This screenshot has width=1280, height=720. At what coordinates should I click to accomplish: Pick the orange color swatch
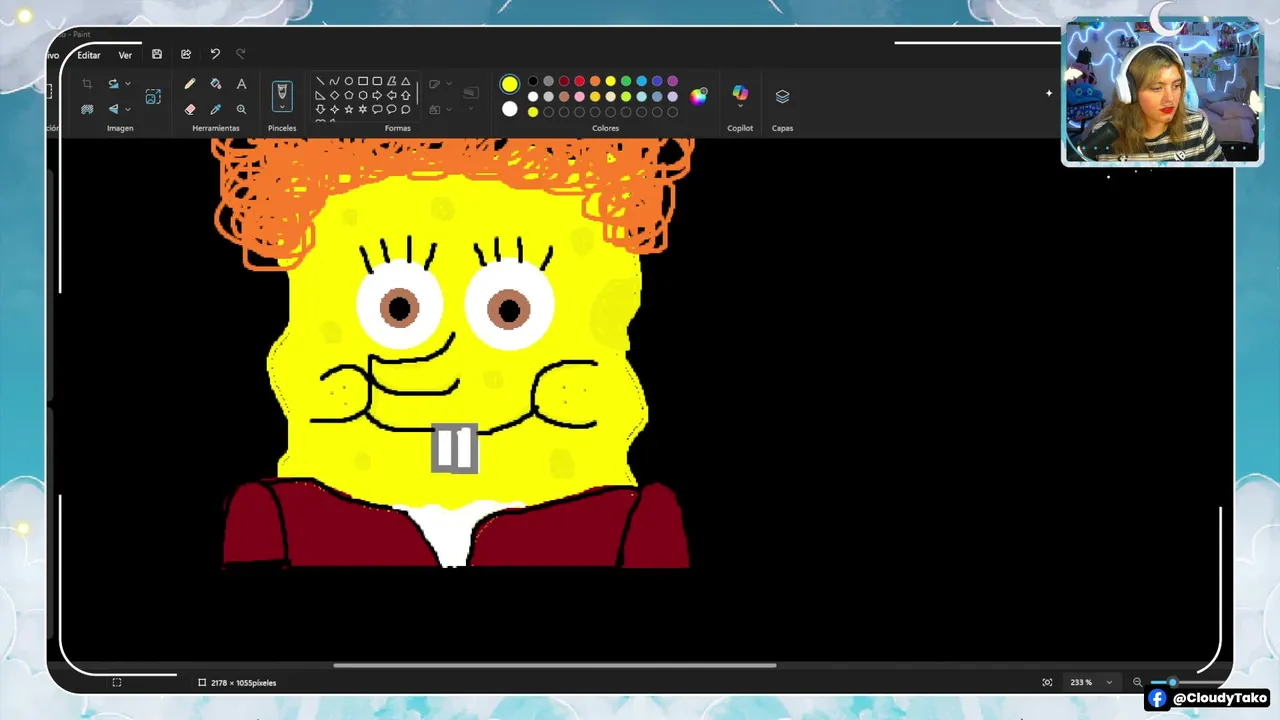595,81
